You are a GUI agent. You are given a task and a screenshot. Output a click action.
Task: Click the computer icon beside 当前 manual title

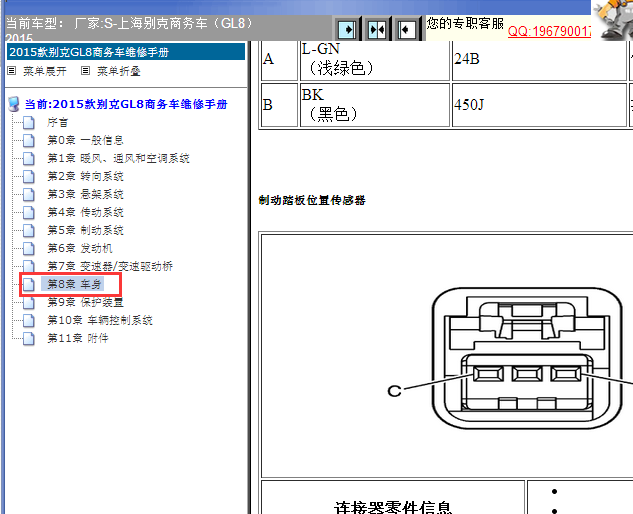tap(14, 104)
